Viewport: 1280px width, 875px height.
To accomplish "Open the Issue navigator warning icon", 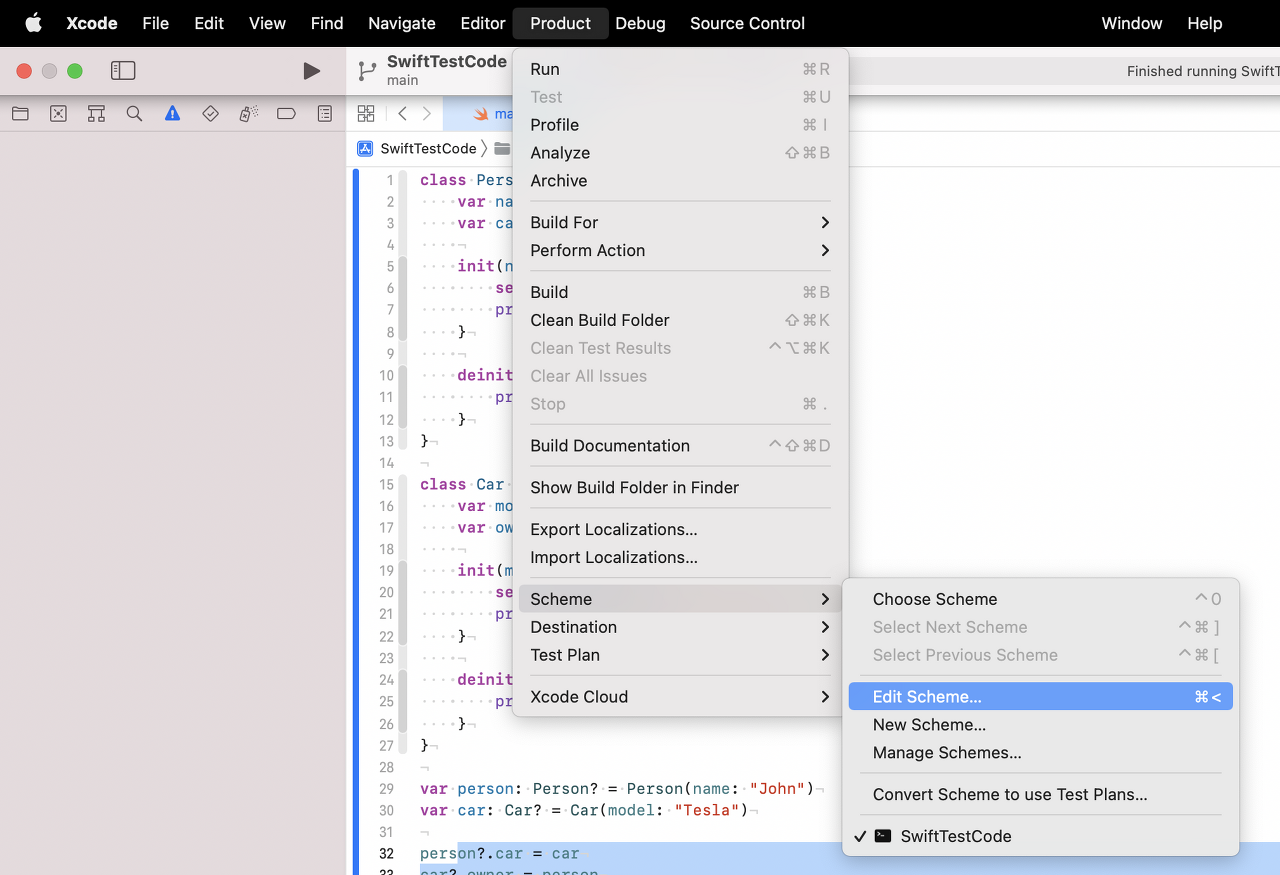I will pyautogui.click(x=172, y=114).
